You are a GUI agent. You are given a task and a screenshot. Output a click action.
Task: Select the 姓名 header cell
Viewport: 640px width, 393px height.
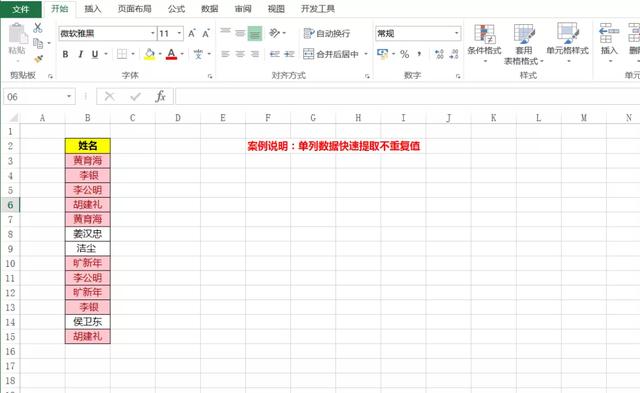coord(87,146)
